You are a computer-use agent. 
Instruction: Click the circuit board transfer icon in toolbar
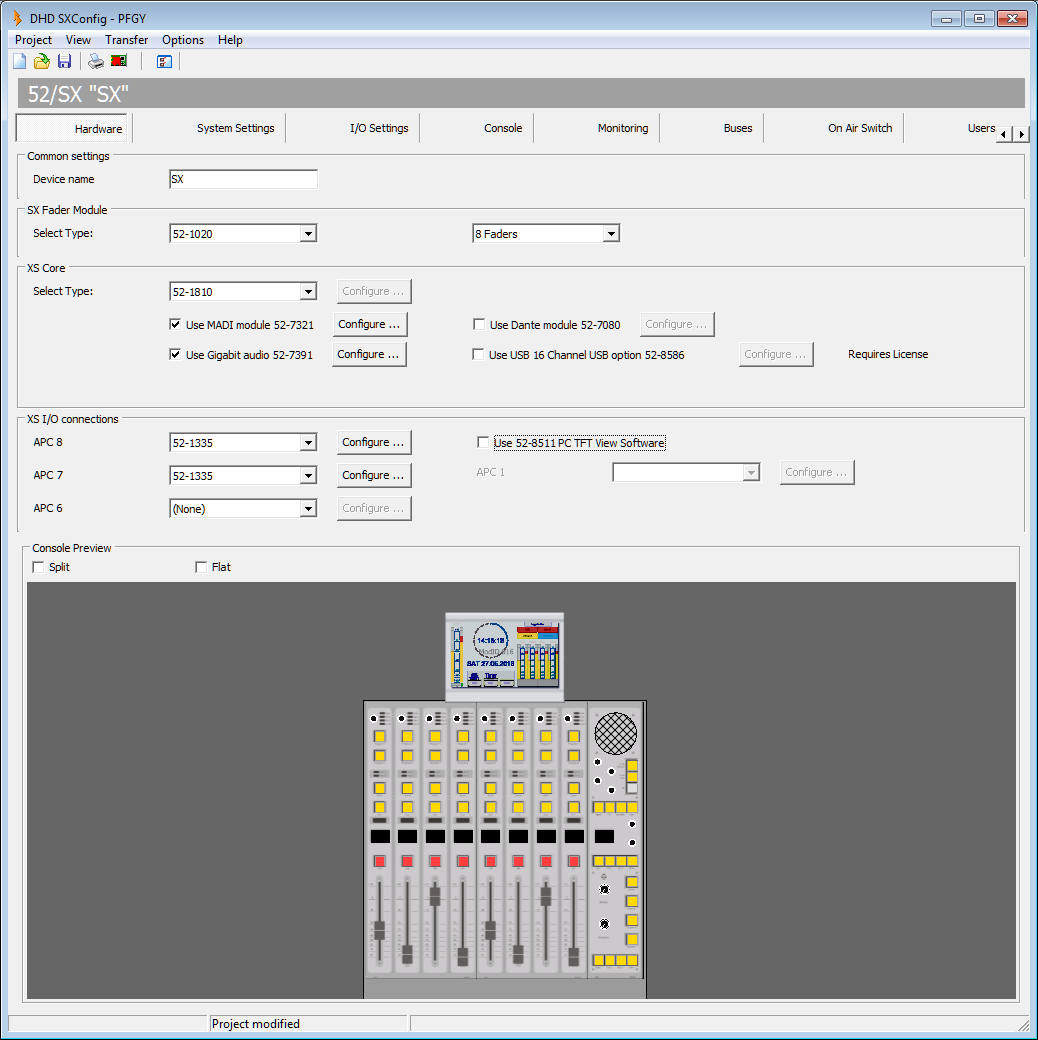click(119, 62)
